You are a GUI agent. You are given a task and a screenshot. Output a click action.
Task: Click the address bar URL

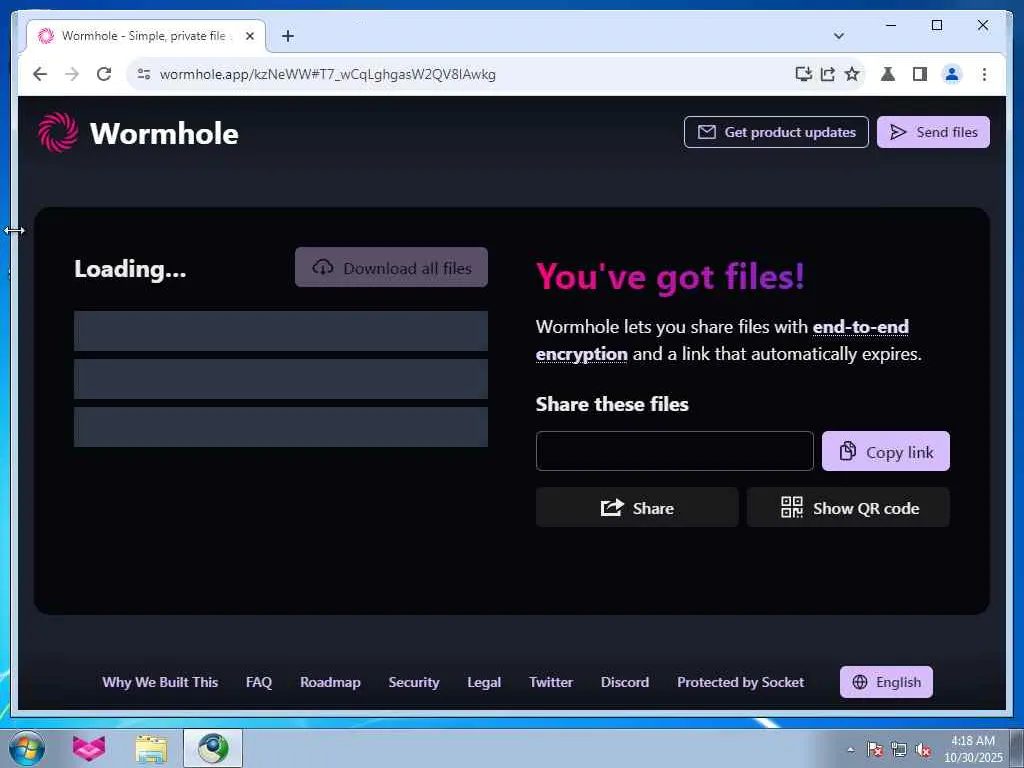(x=328, y=74)
